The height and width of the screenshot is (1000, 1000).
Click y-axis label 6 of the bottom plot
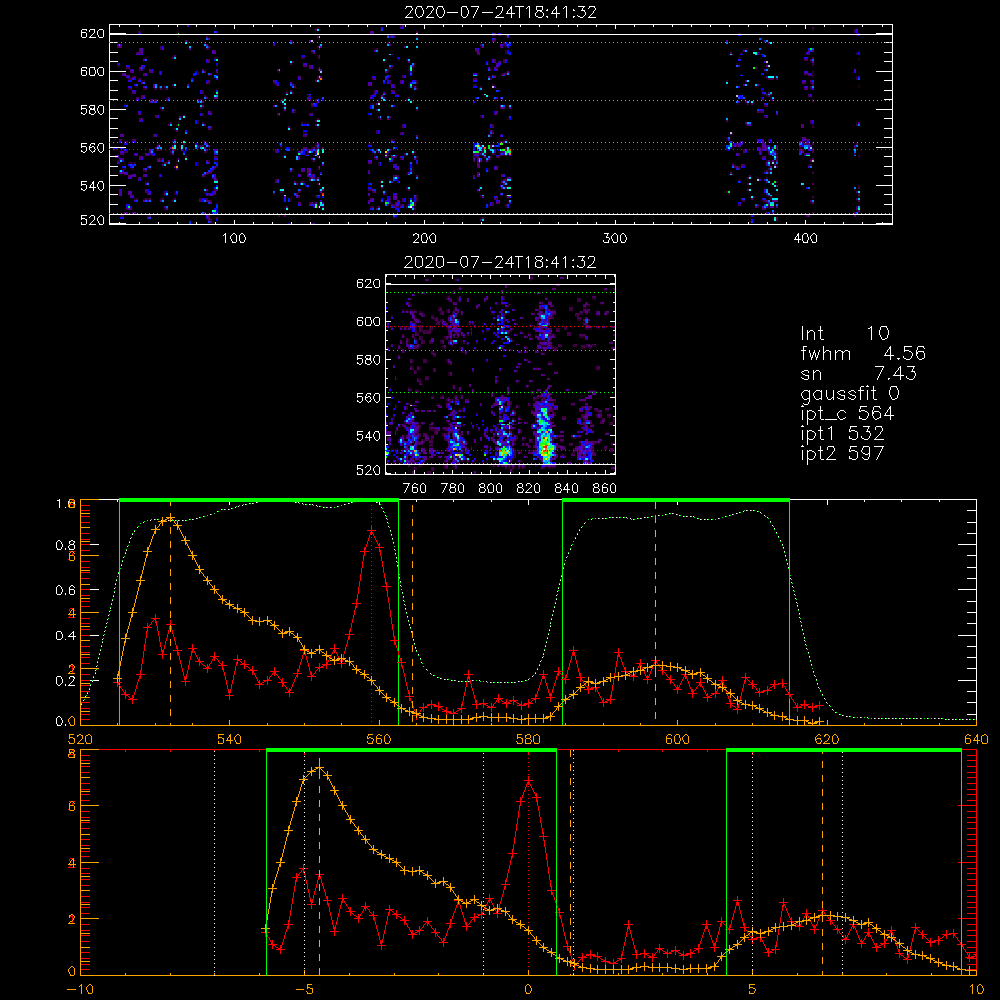click(71, 807)
